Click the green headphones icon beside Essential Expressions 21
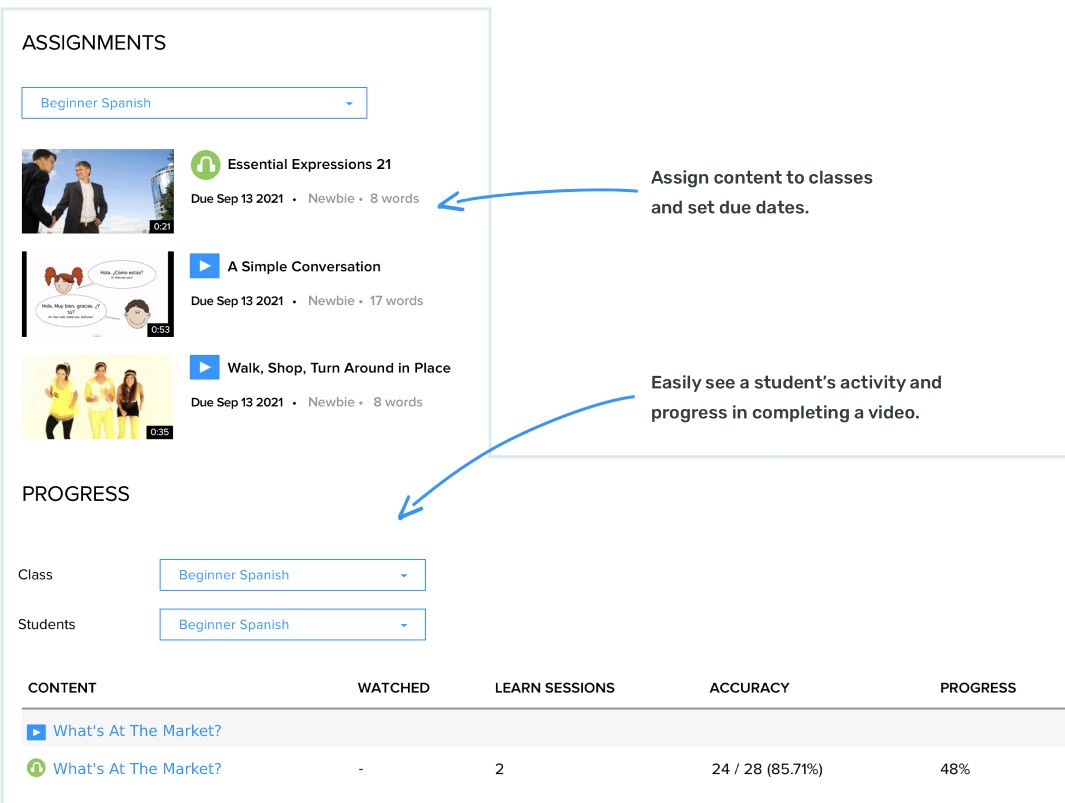The height and width of the screenshot is (803, 1065). click(205, 164)
